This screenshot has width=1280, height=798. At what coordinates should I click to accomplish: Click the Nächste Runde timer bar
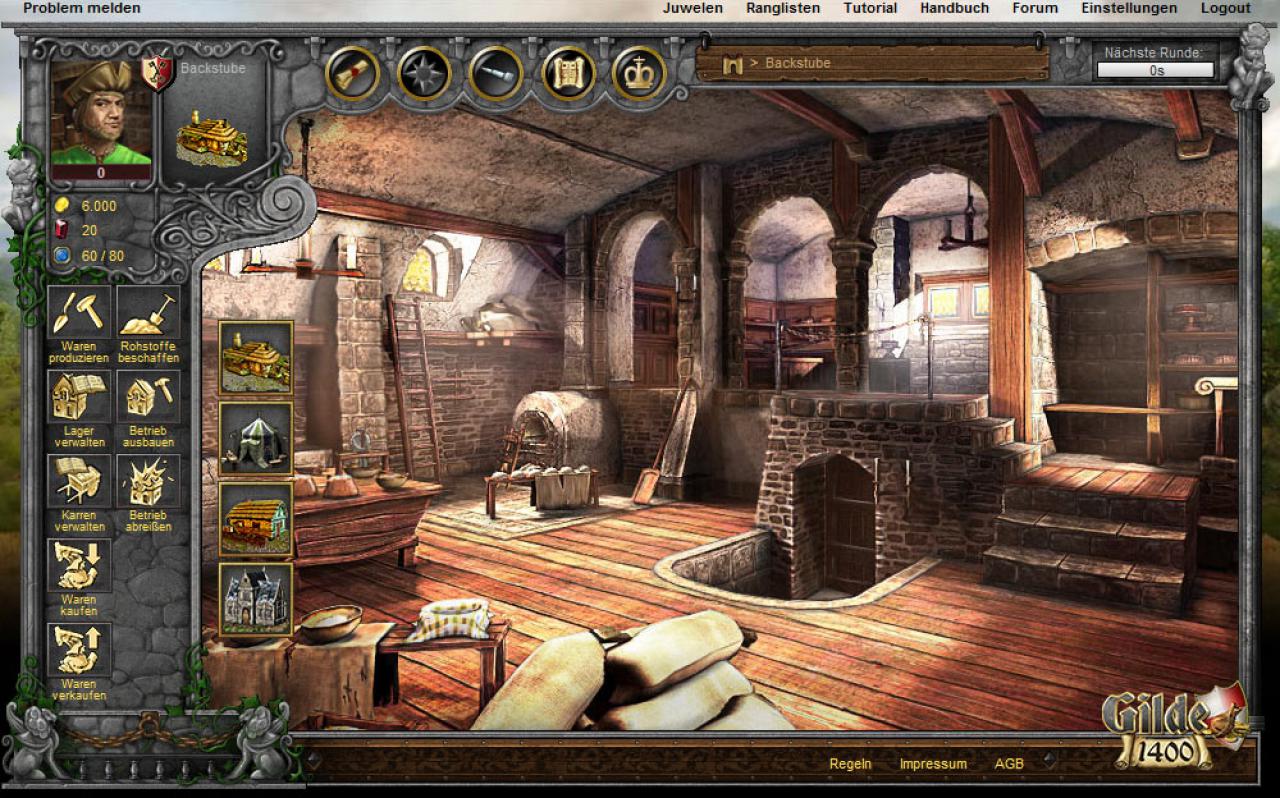click(1156, 71)
